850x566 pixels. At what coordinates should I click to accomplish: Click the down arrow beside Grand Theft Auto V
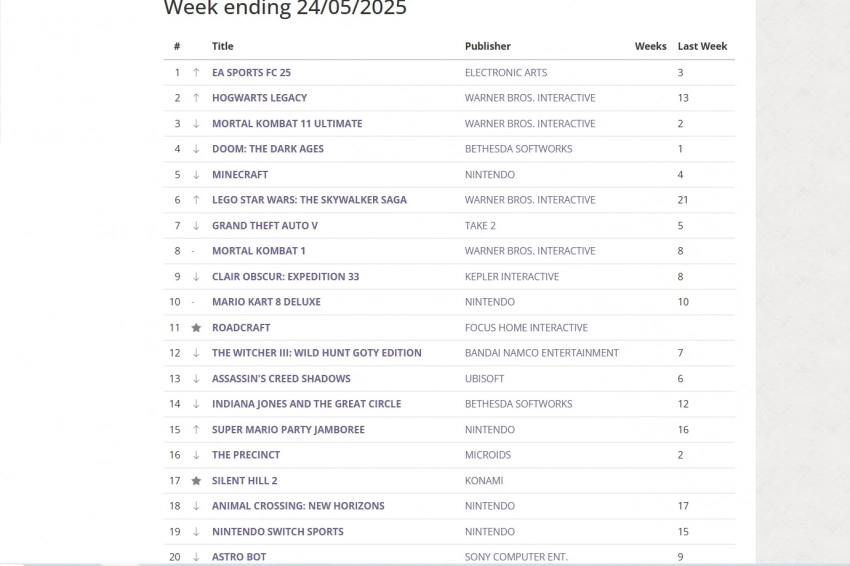coord(196,226)
